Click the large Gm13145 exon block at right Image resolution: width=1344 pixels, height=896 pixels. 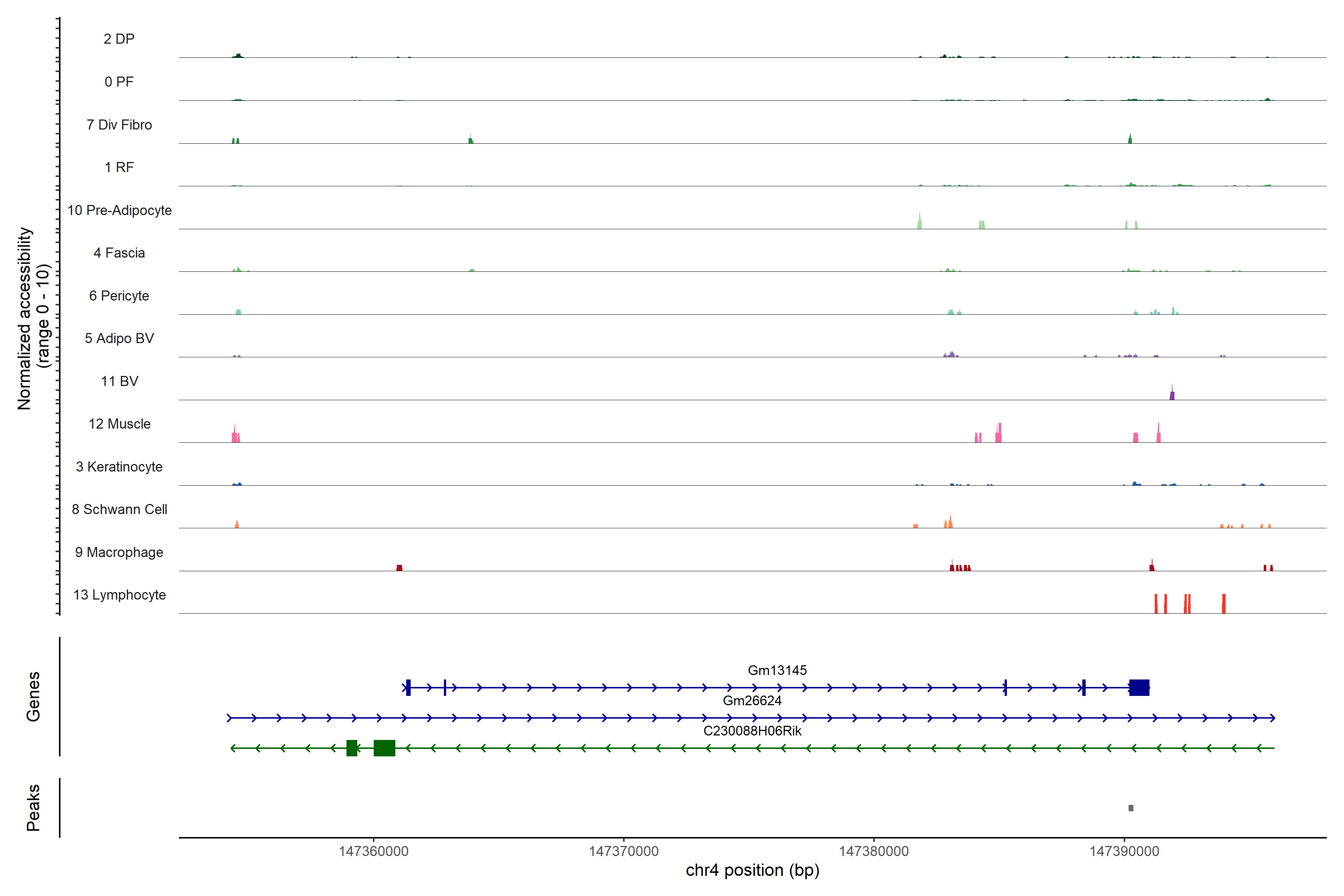pyautogui.click(x=1139, y=687)
